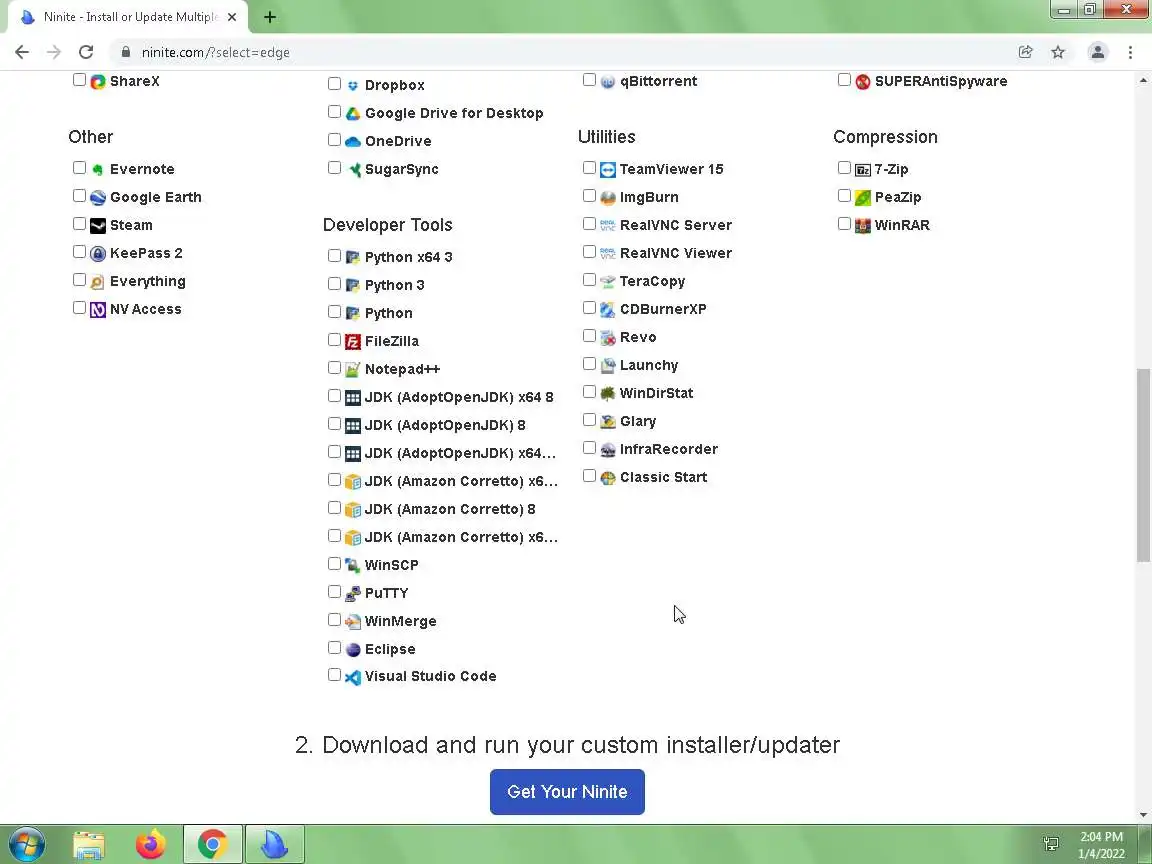Click the JDK (AdoptOpenJDK) 8 label
1152x864 pixels.
[445, 425]
